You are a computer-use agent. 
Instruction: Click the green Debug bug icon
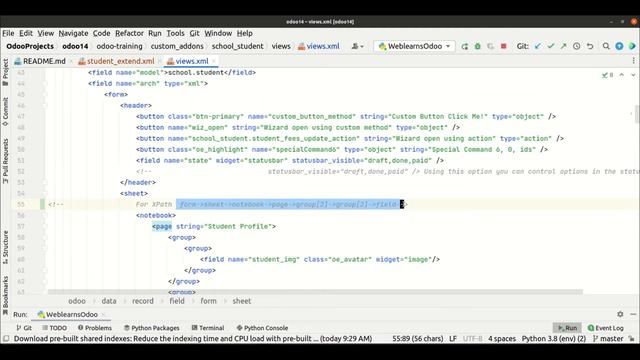point(478,47)
